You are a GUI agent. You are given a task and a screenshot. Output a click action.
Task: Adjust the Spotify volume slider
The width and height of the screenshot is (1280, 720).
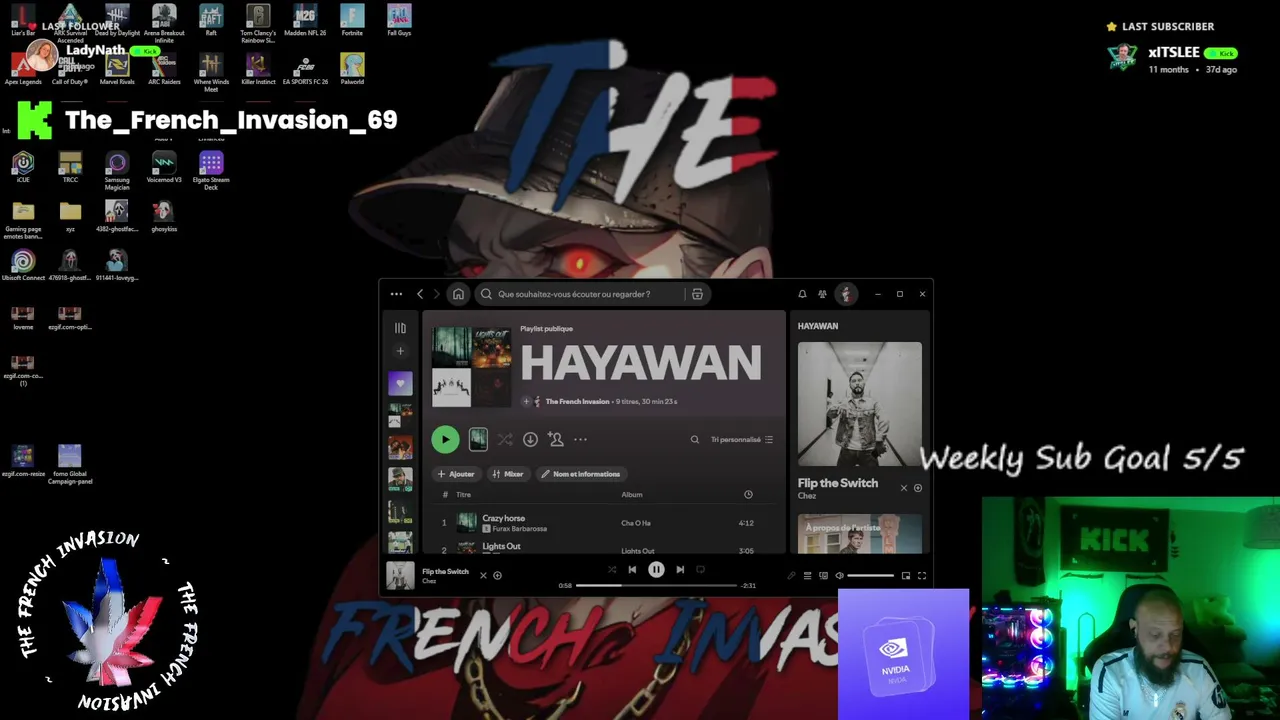[870, 576]
